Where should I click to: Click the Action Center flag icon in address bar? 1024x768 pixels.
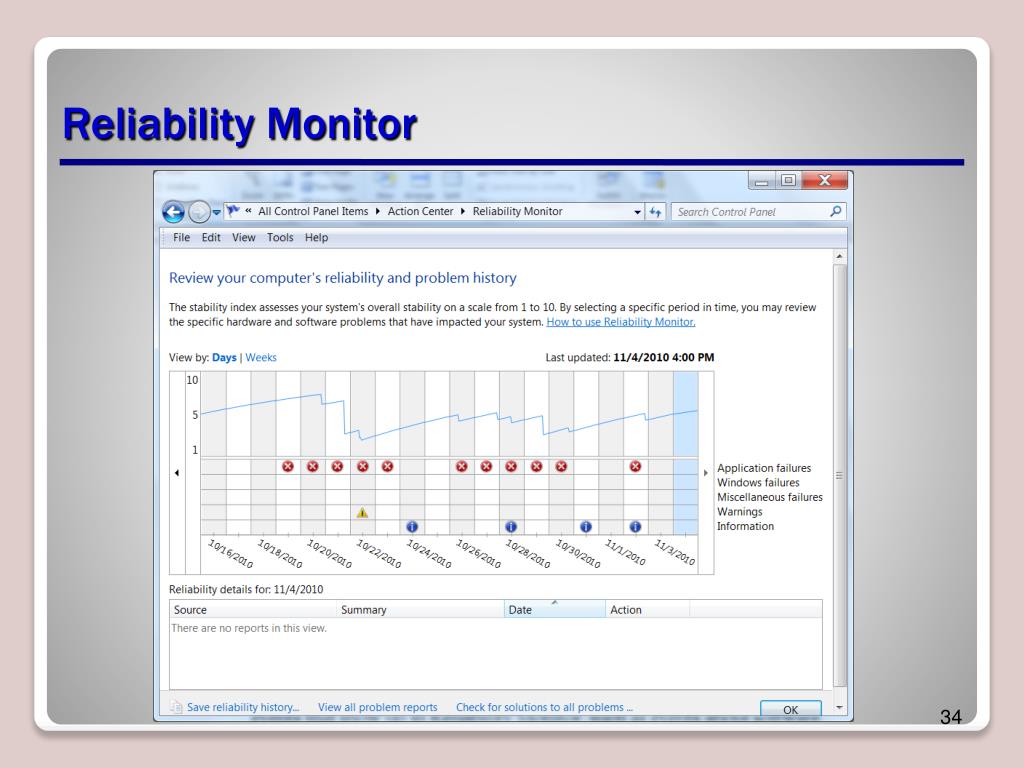tap(232, 211)
